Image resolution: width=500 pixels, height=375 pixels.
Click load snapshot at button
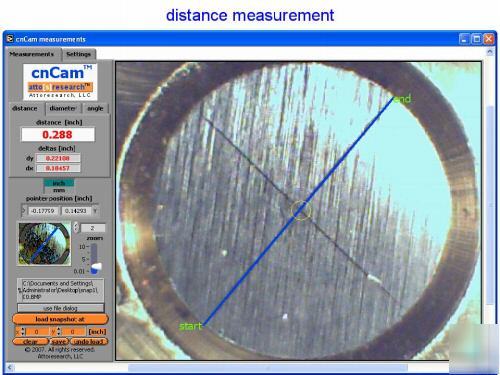point(60,319)
